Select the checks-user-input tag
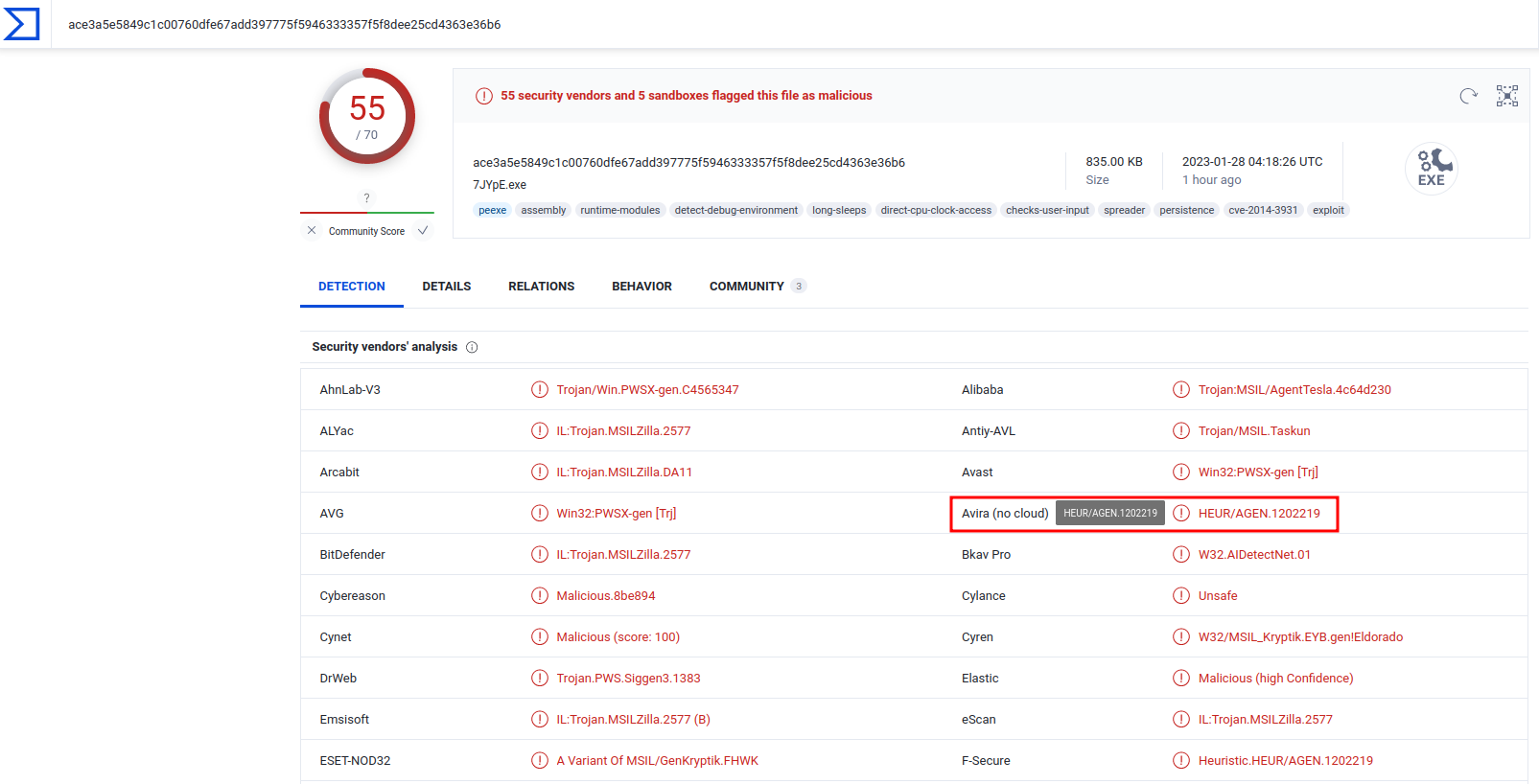Viewport: 1539px width, 784px height. [x=1048, y=210]
